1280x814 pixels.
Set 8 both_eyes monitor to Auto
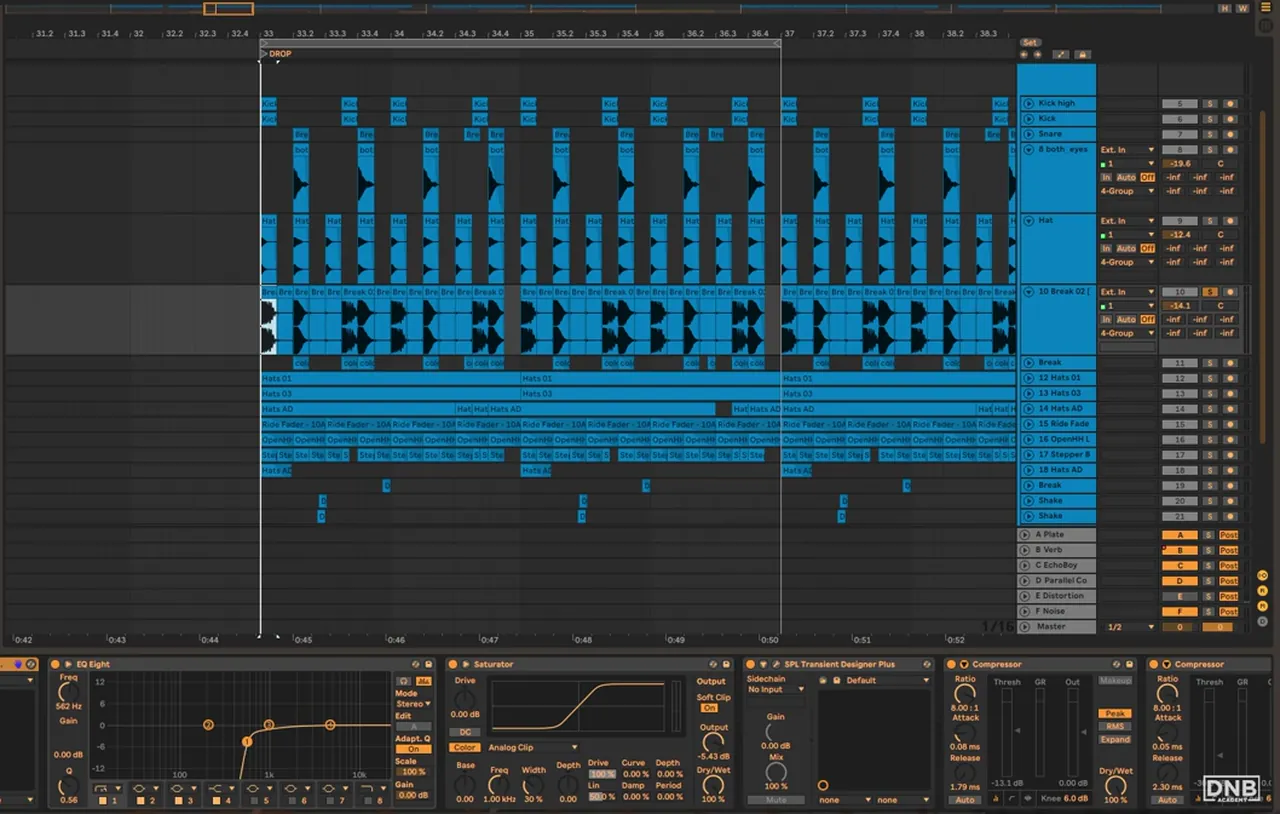pyautogui.click(x=1126, y=177)
